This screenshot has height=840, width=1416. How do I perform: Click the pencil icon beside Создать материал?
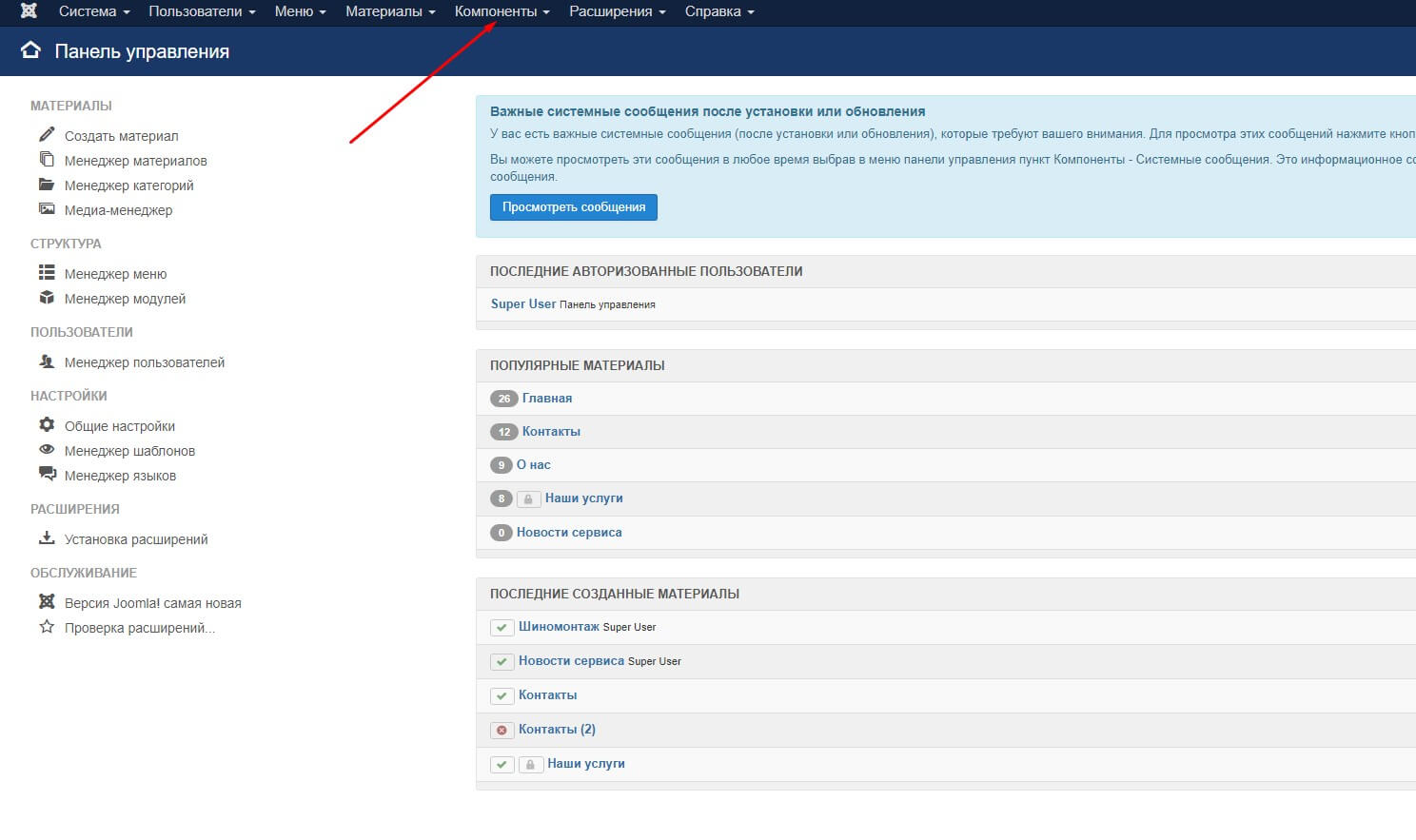click(47, 134)
